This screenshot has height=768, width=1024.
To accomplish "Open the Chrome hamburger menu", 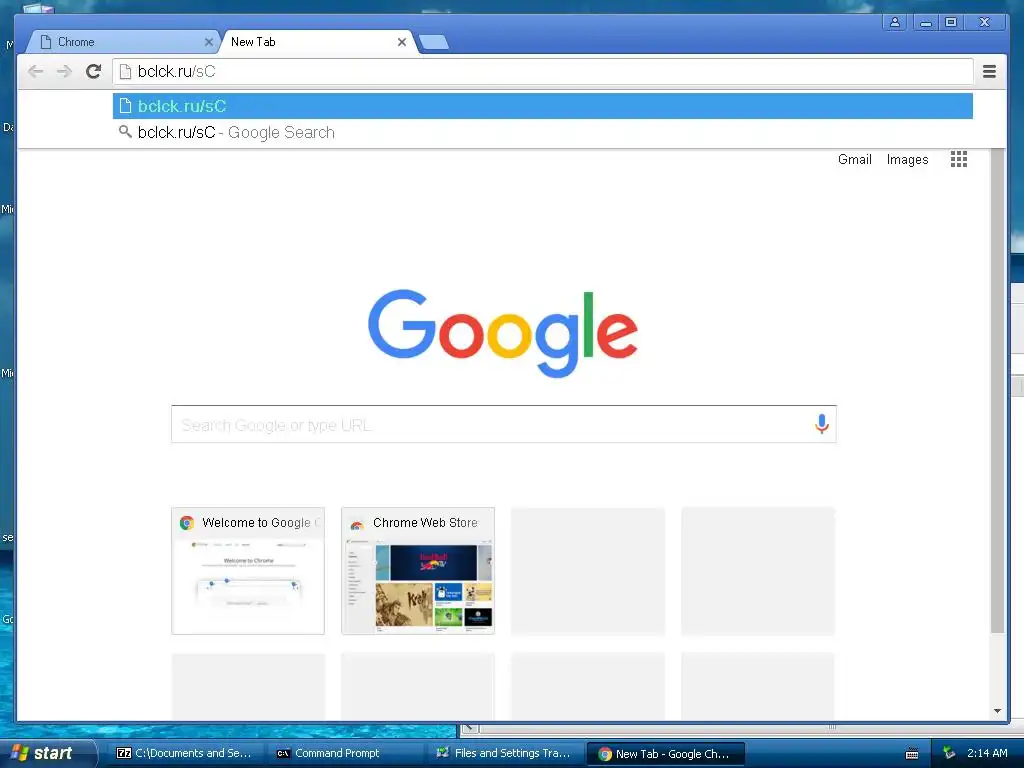I will click(989, 71).
